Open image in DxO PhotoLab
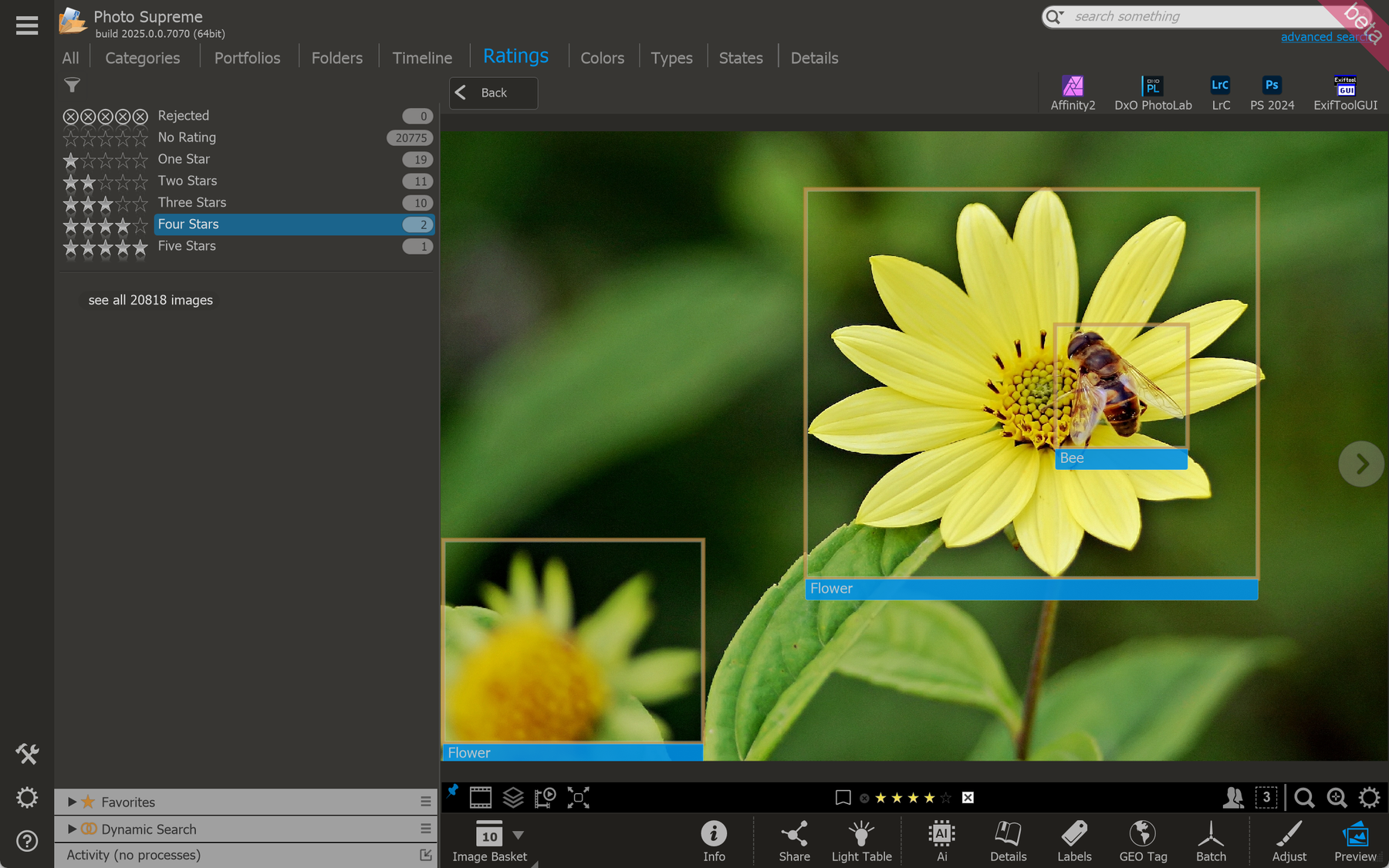Image resolution: width=1389 pixels, height=868 pixels. tap(1153, 93)
